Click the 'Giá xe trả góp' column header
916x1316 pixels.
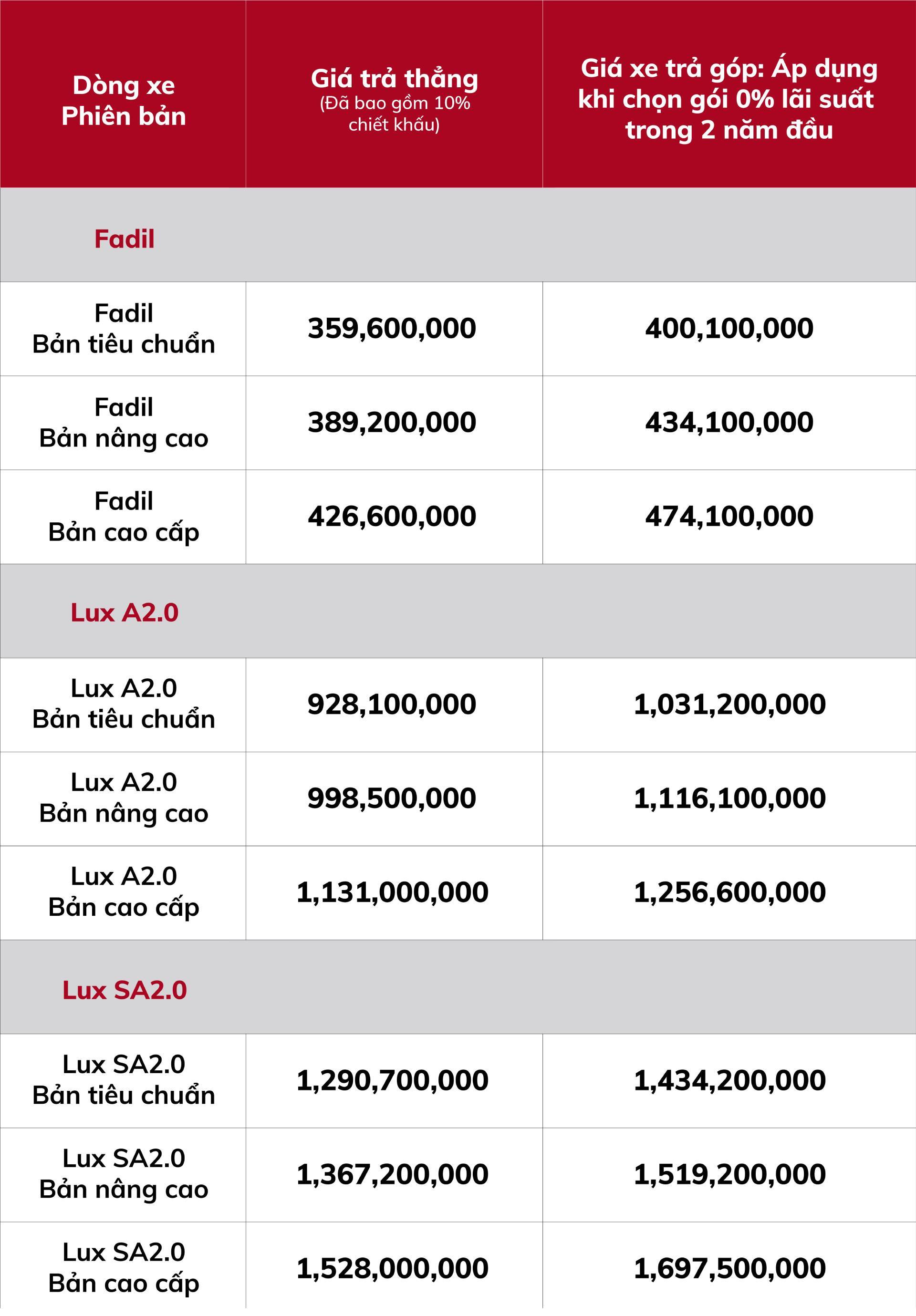tap(728, 99)
